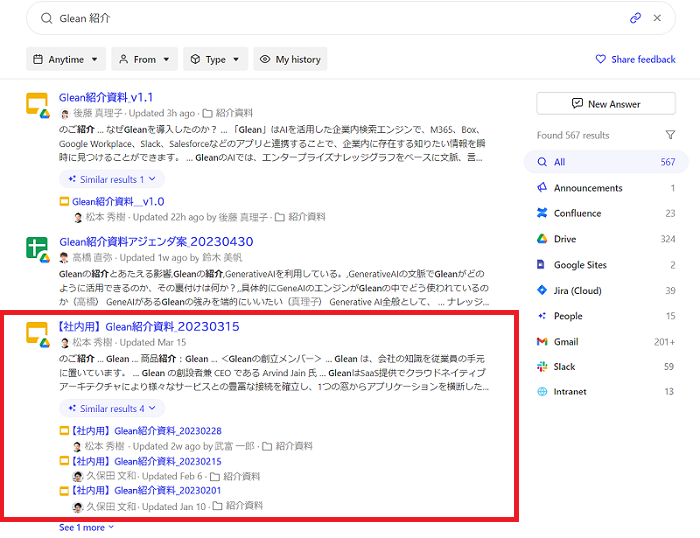Open the From filter dropdown

click(144, 59)
